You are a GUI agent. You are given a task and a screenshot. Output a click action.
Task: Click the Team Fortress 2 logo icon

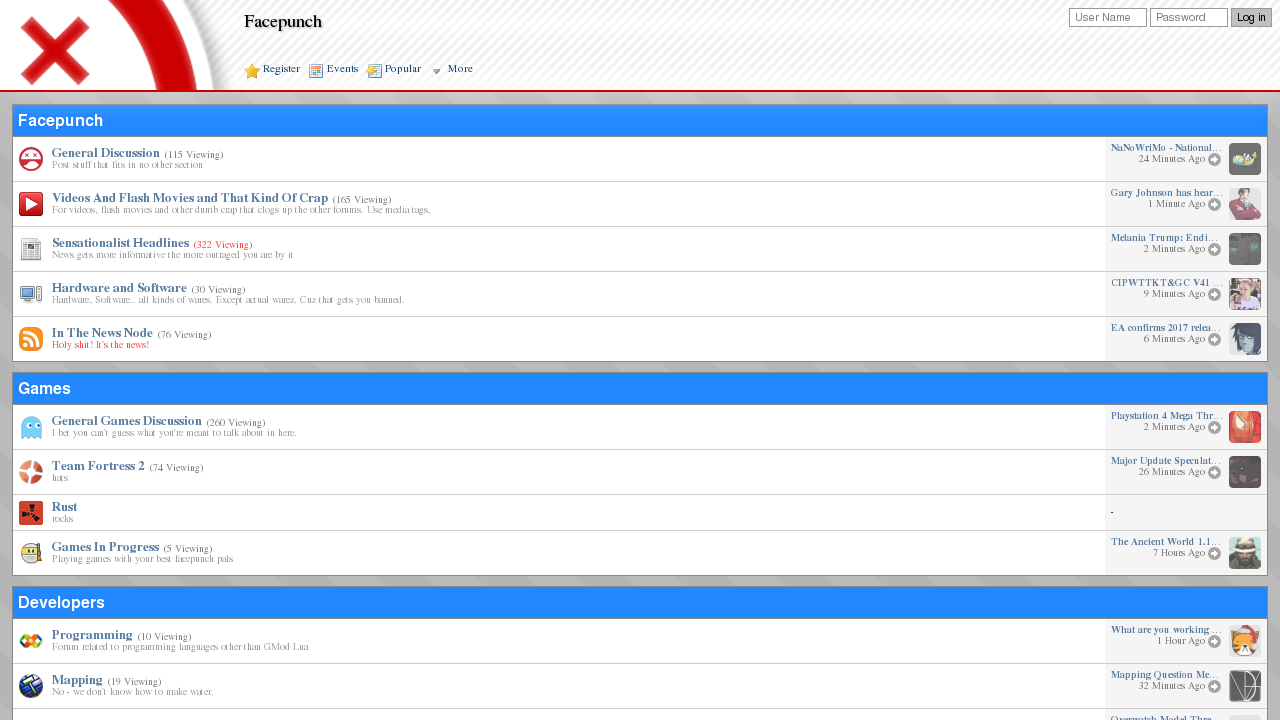[x=31, y=472]
